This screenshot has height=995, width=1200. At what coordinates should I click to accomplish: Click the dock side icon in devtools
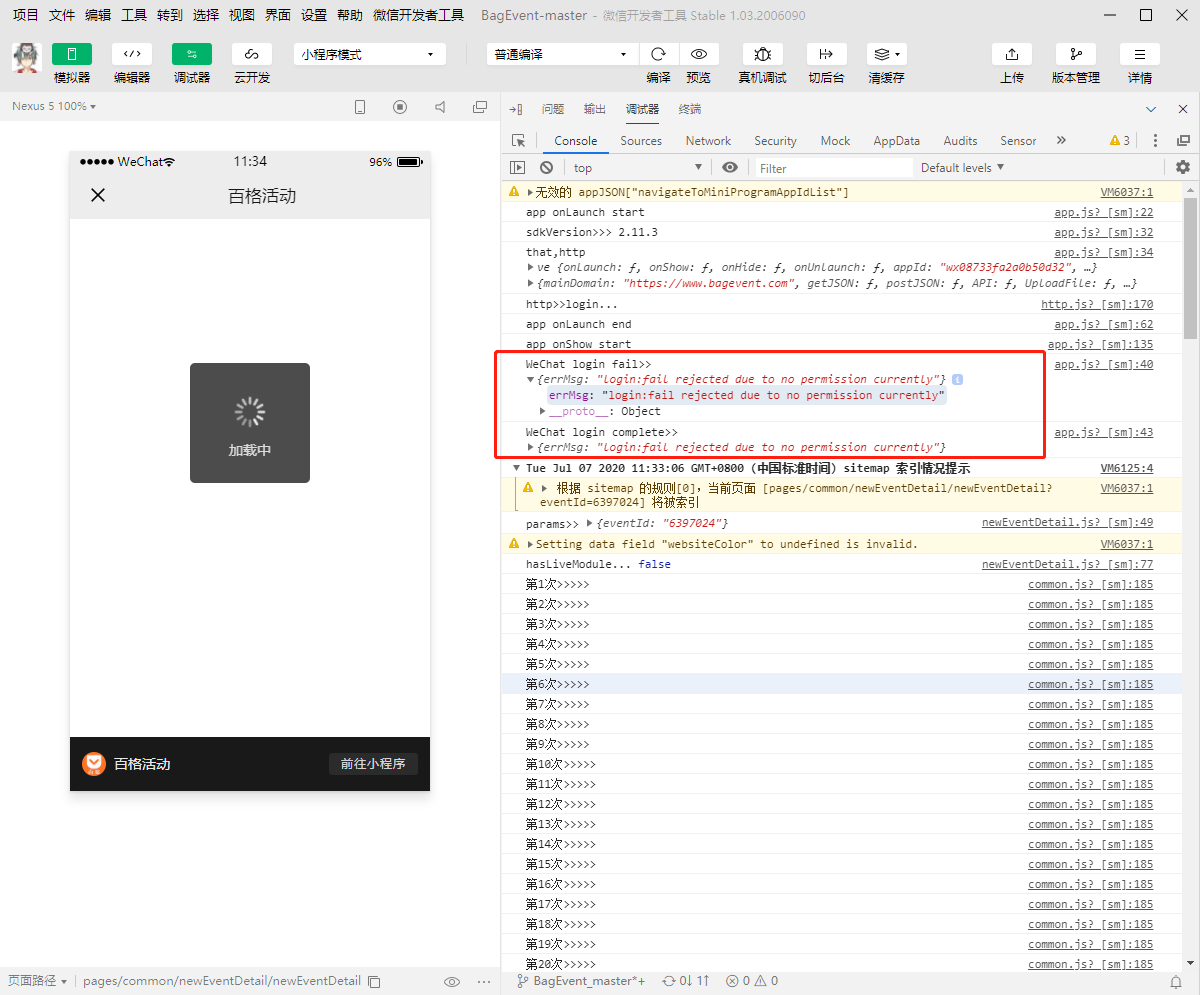click(x=1183, y=141)
